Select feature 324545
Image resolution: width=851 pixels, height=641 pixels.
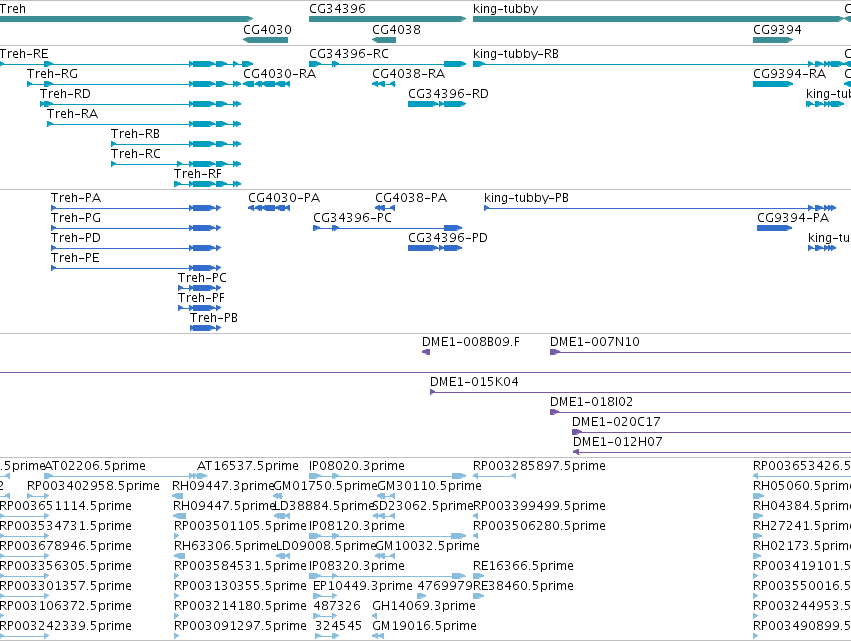338,627
